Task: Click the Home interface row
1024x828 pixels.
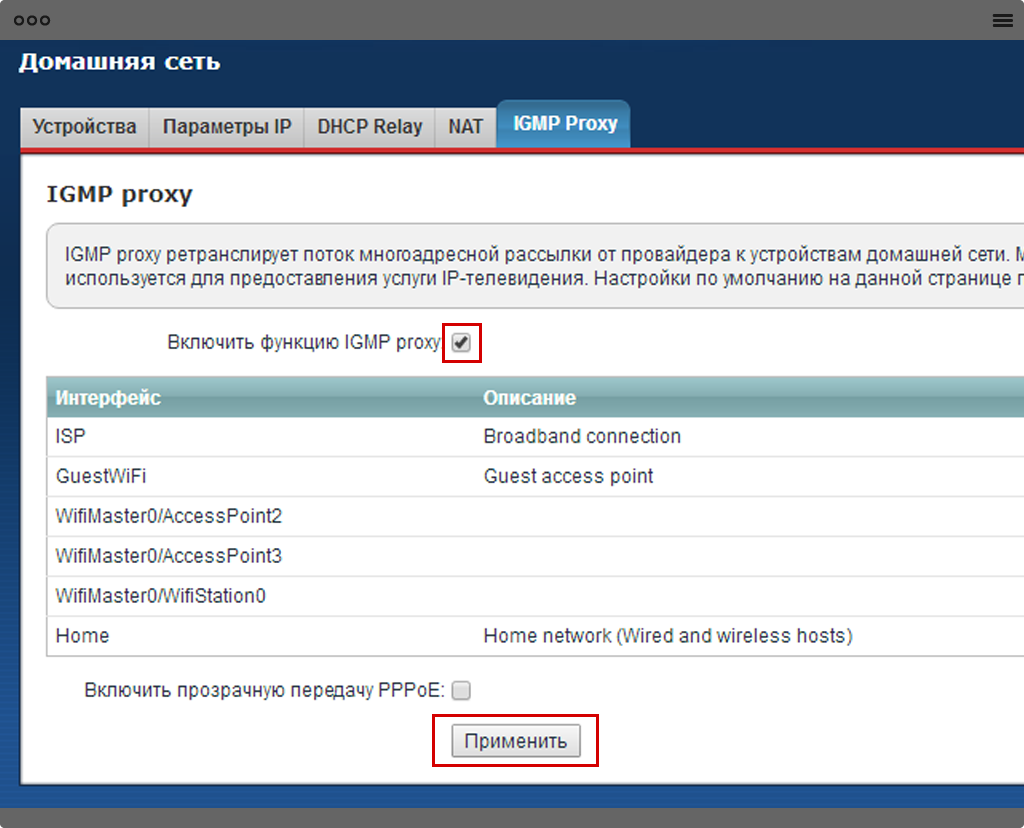Action: tap(82, 636)
